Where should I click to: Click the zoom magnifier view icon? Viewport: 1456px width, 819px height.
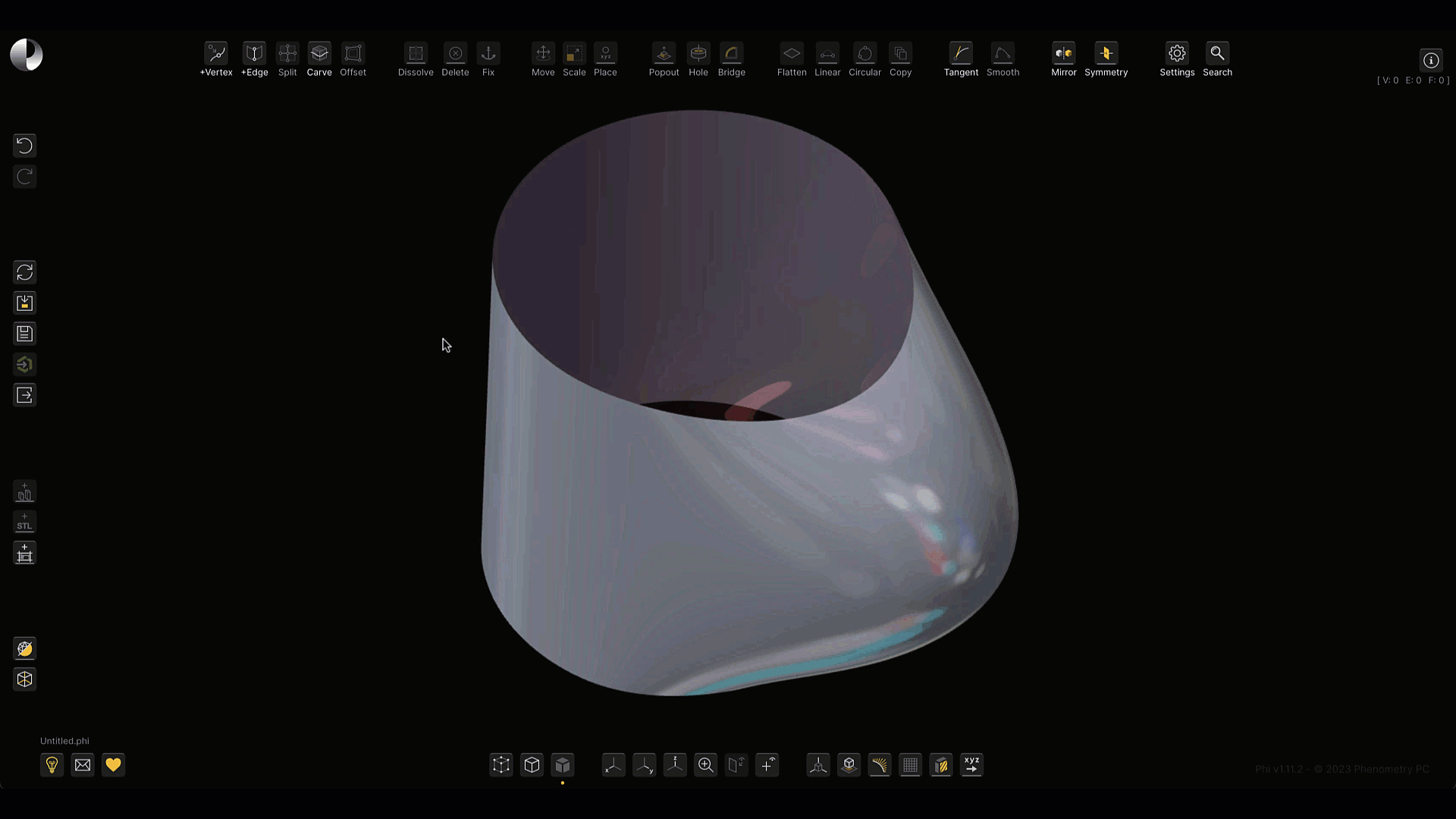tap(706, 765)
